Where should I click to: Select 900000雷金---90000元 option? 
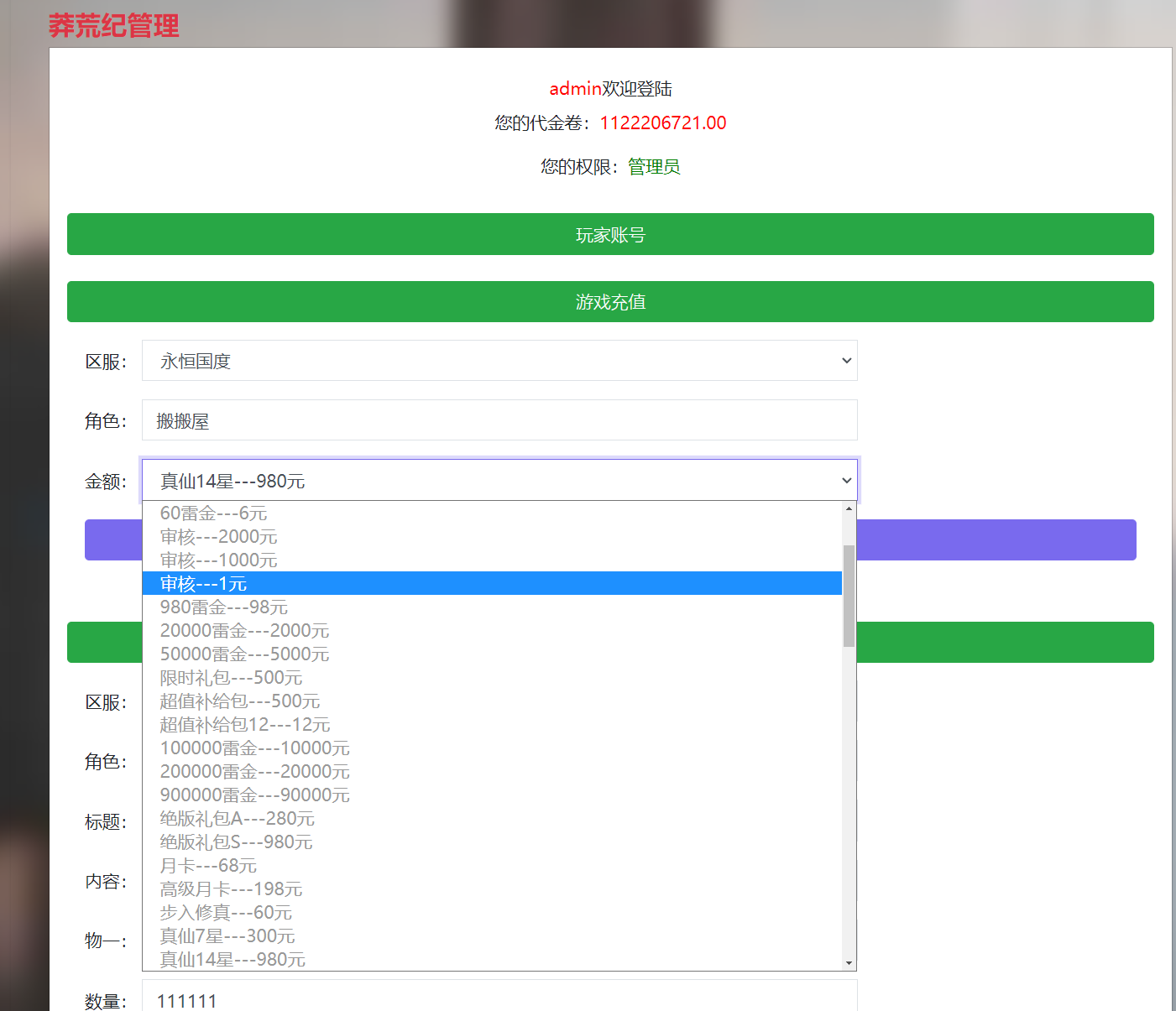255,795
